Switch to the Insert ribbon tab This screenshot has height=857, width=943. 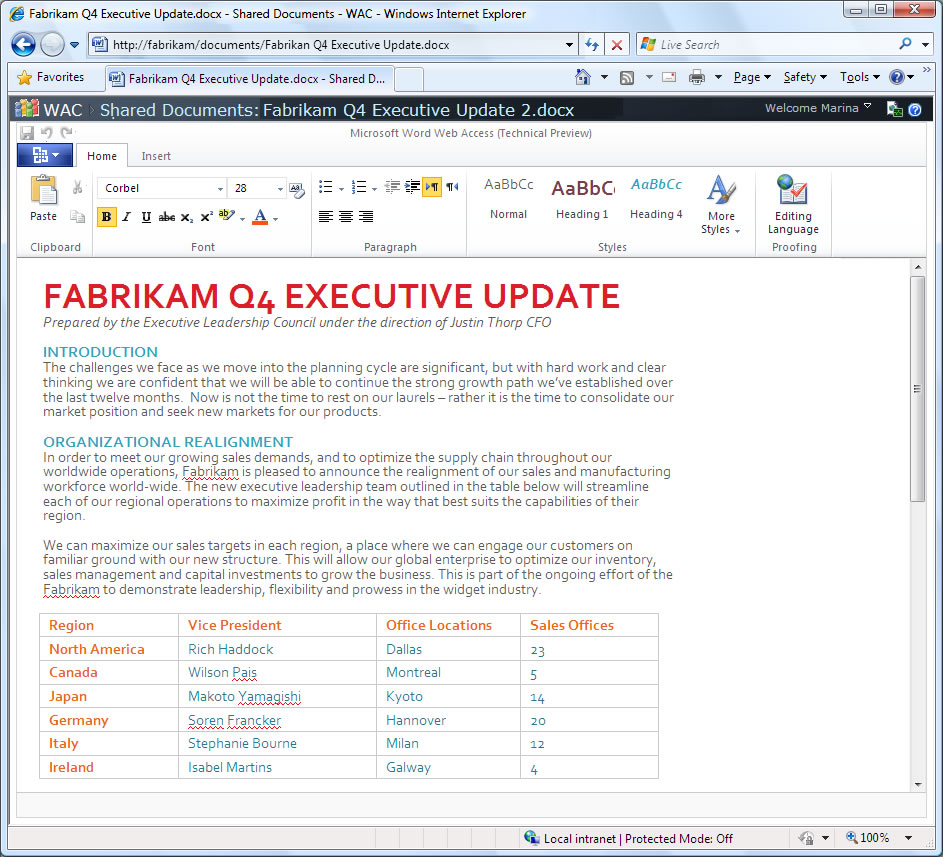tap(156, 156)
